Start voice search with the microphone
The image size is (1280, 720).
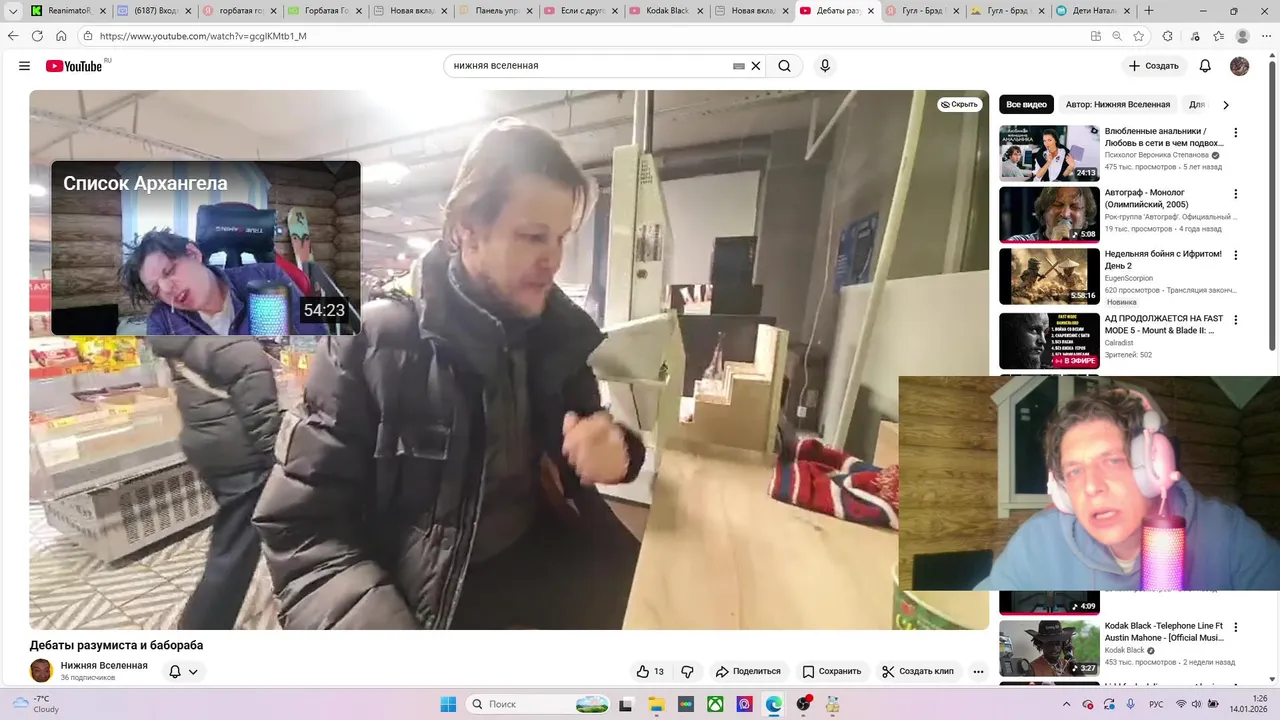(x=825, y=66)
